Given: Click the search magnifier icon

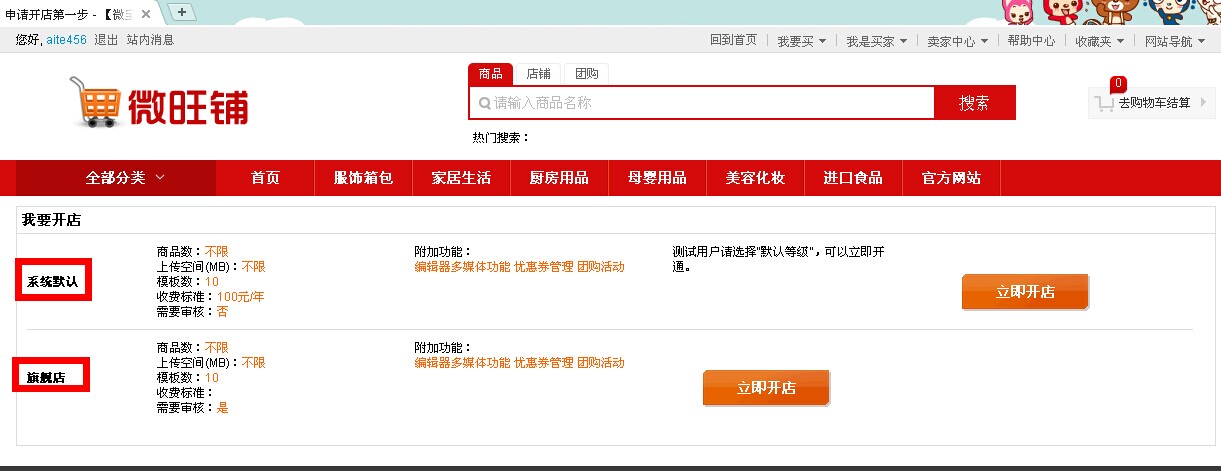Looking at the screenshot, I should click(x=484, y=103).
